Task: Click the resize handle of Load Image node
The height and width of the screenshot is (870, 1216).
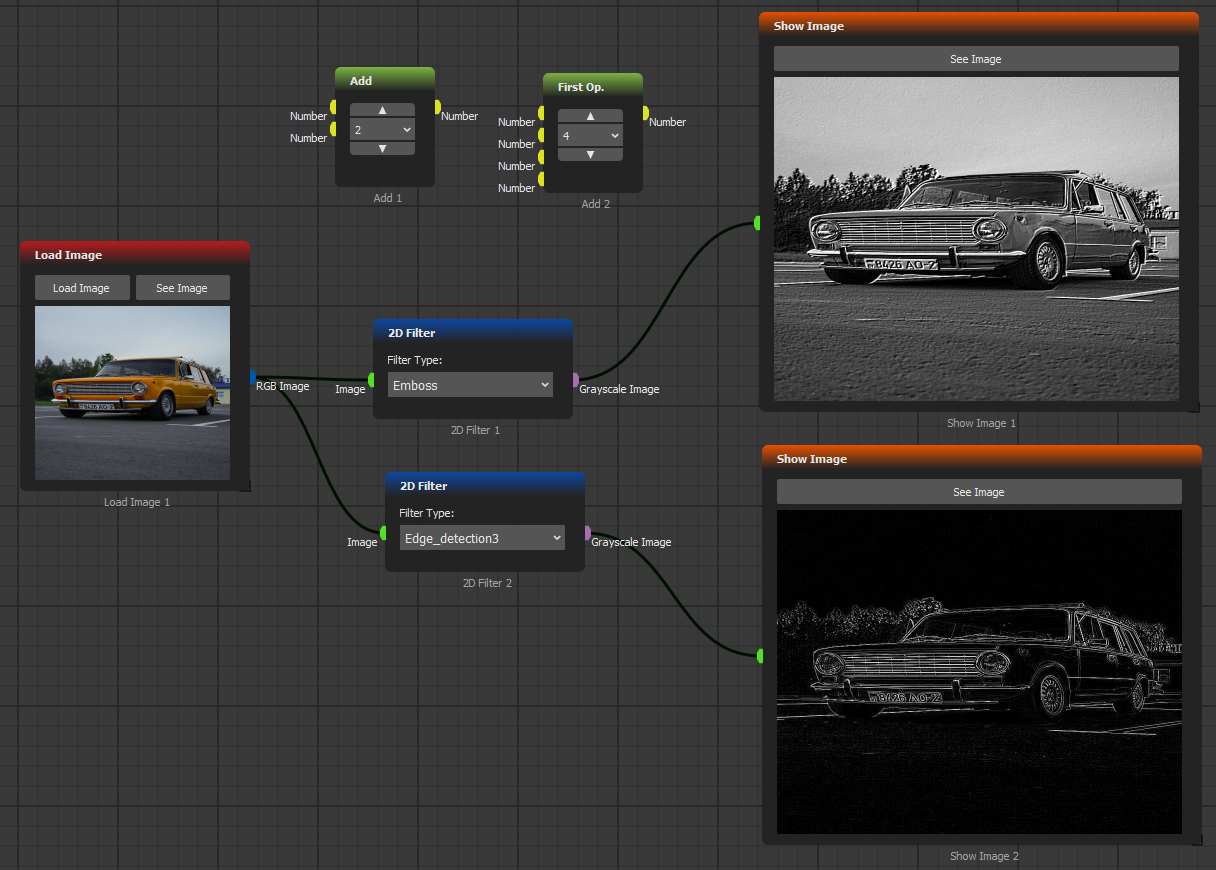Action: pos(244,486)
